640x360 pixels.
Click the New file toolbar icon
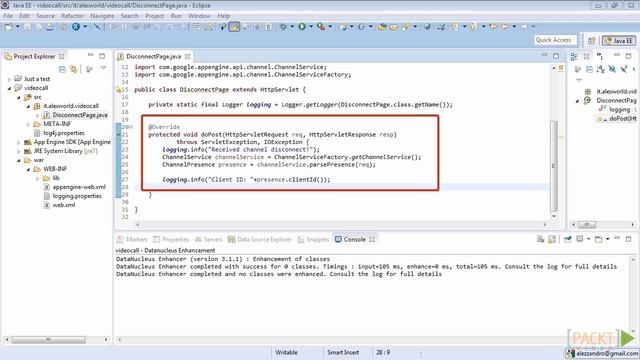pos(8,27)
